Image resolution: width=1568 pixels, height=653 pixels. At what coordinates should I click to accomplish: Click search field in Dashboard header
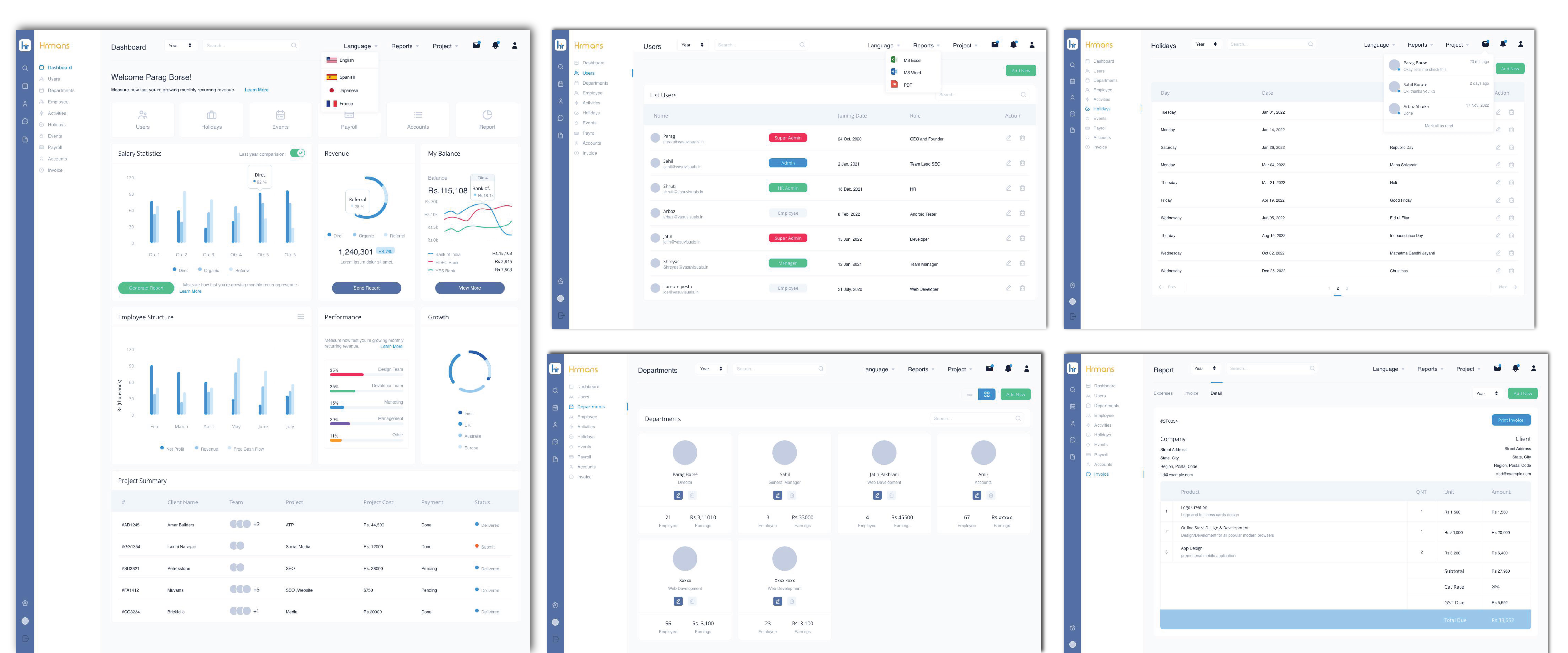[x=251, y=46]
